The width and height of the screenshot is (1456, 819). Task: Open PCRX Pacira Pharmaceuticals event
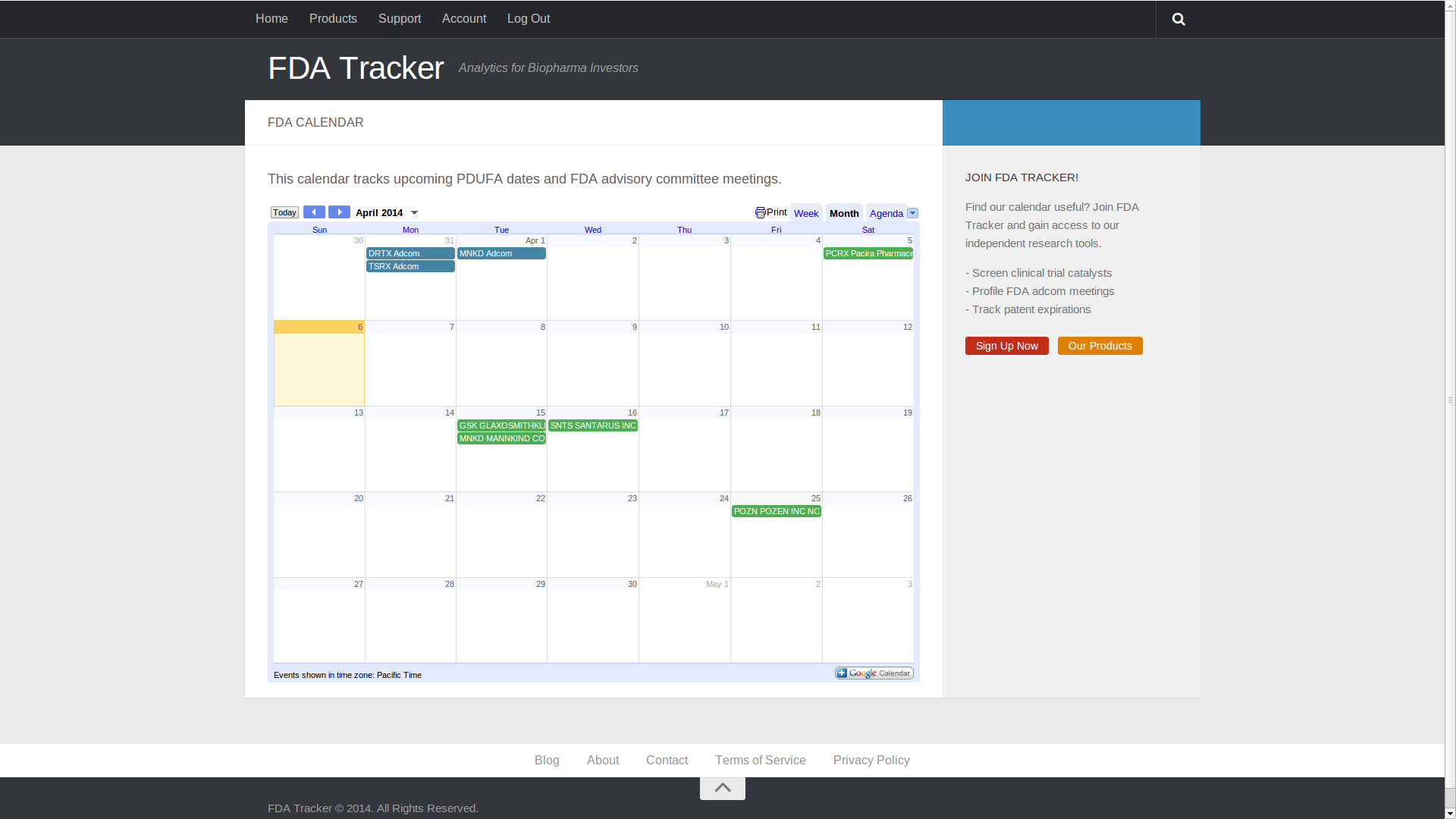pyautogui.click(x=868, y=253)
